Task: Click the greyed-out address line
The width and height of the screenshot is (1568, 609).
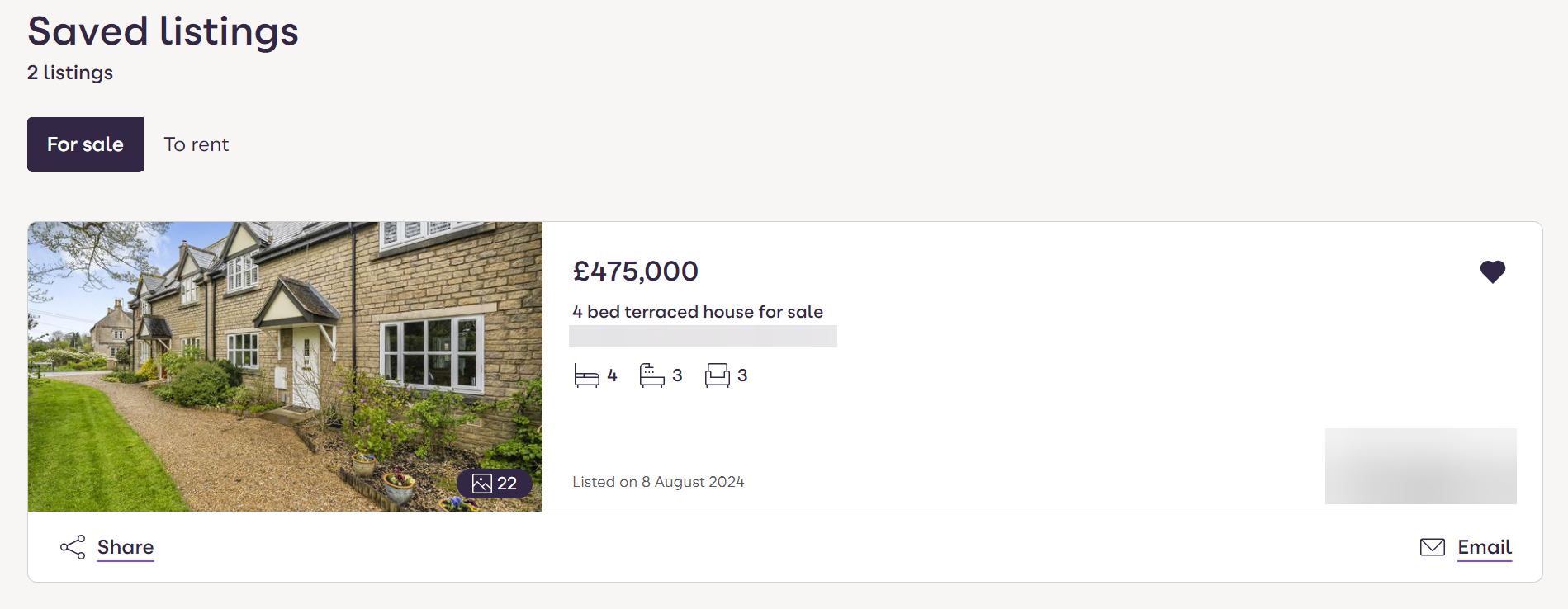Action: coord(703,336)
